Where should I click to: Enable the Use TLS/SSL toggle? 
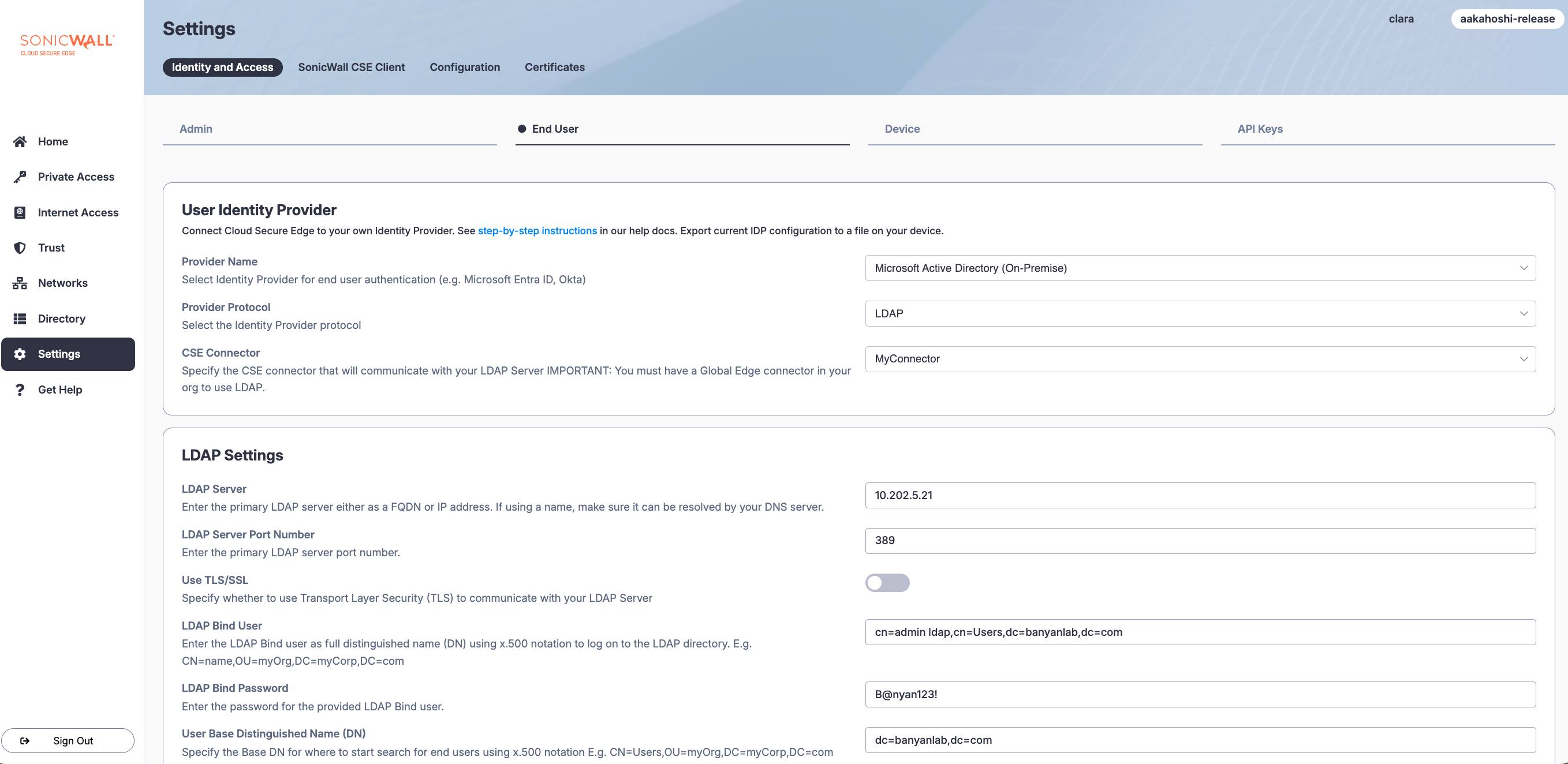887,583
